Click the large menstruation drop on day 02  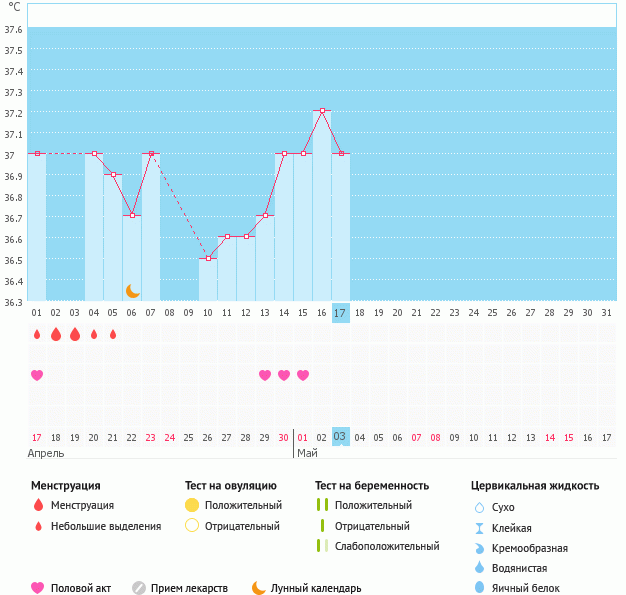pos(56,334)
